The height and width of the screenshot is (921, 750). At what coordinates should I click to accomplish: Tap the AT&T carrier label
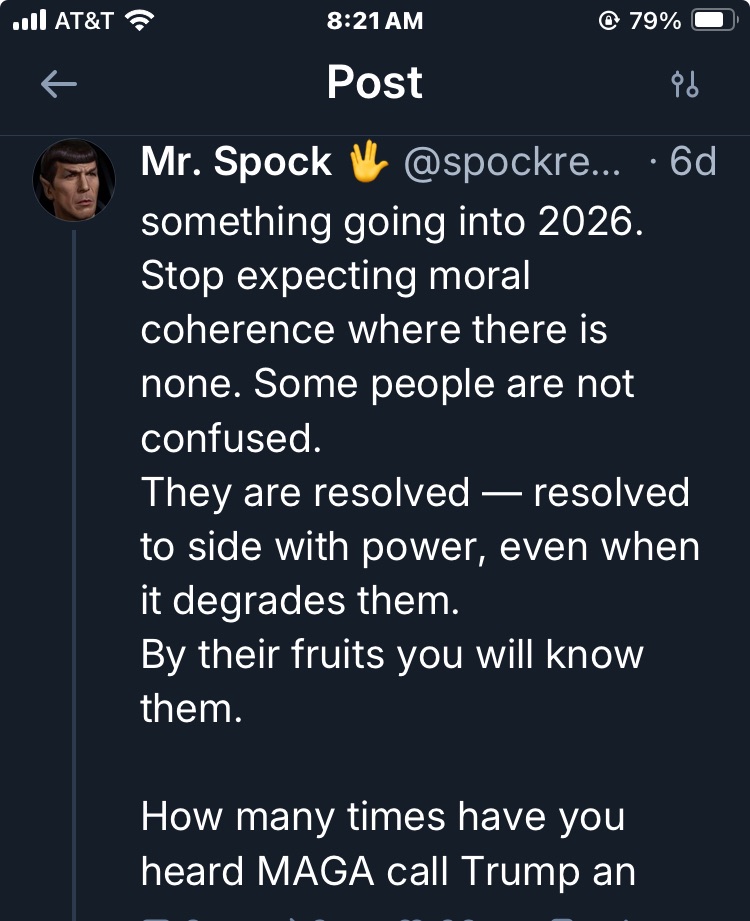pyautogui.click(x=84, y=21)
